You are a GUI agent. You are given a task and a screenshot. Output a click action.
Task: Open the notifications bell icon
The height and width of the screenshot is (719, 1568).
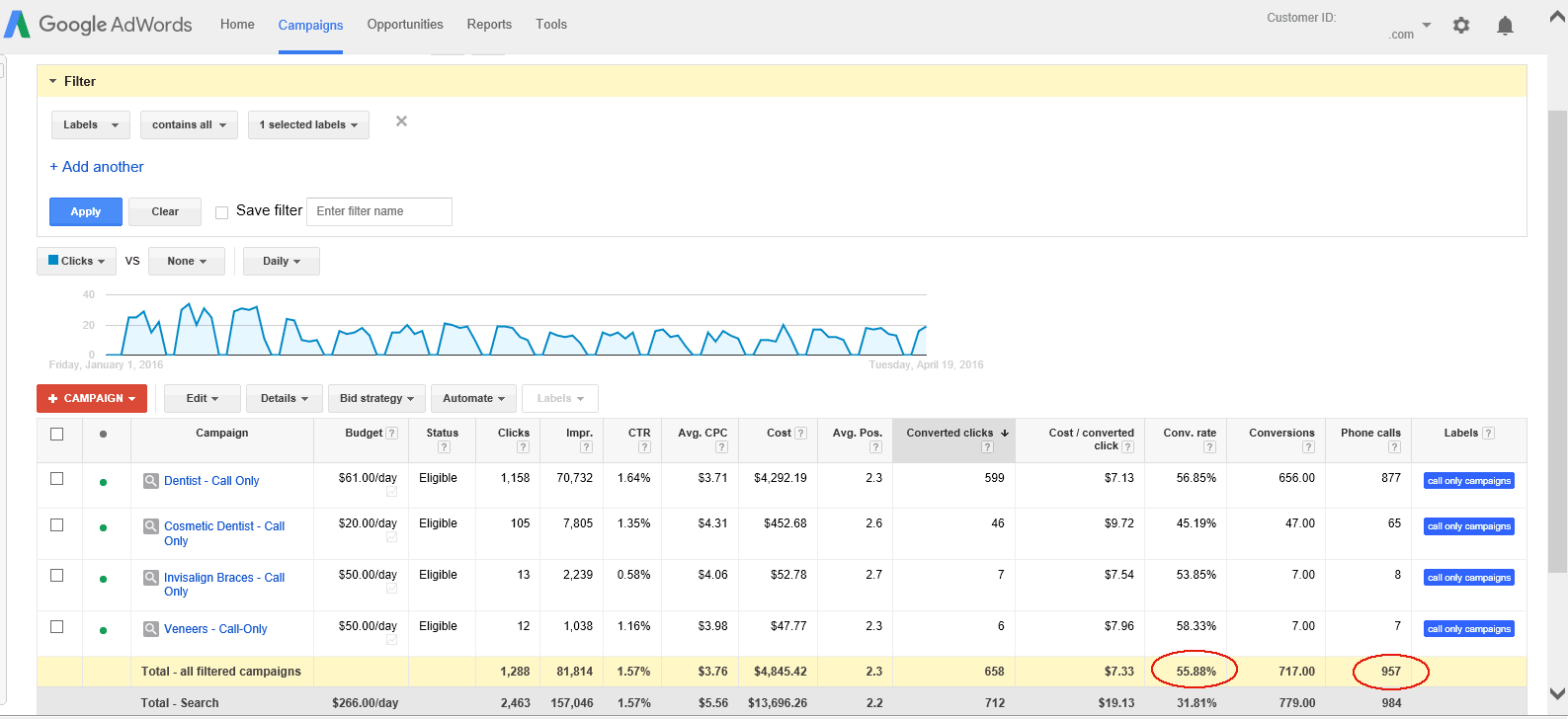[1505, 26]
